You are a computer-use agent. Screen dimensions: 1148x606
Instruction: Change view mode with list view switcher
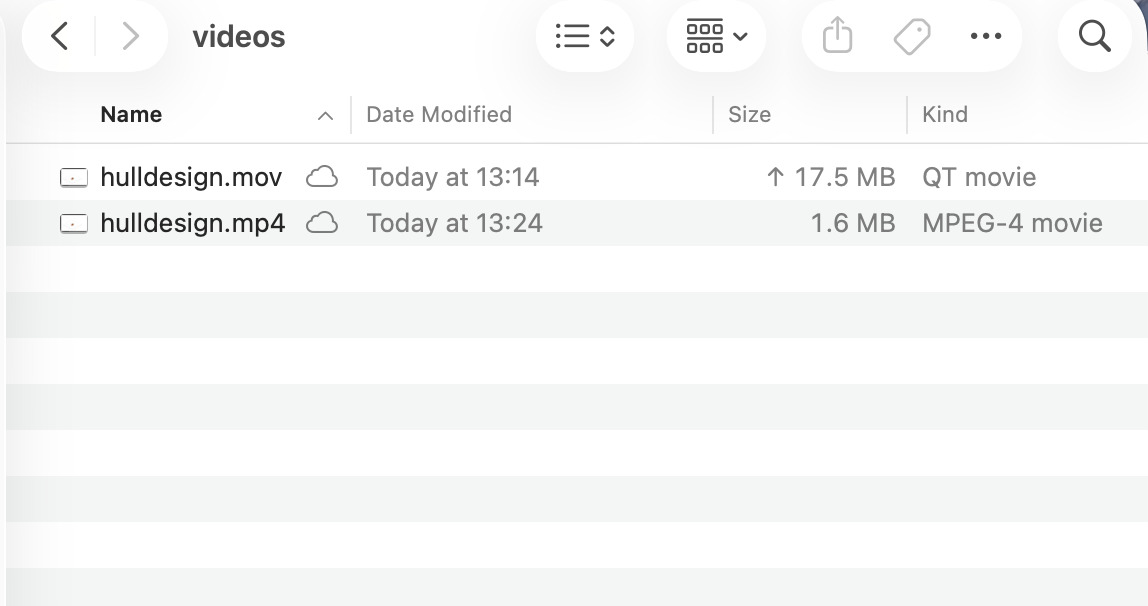(x=585, y=37)
